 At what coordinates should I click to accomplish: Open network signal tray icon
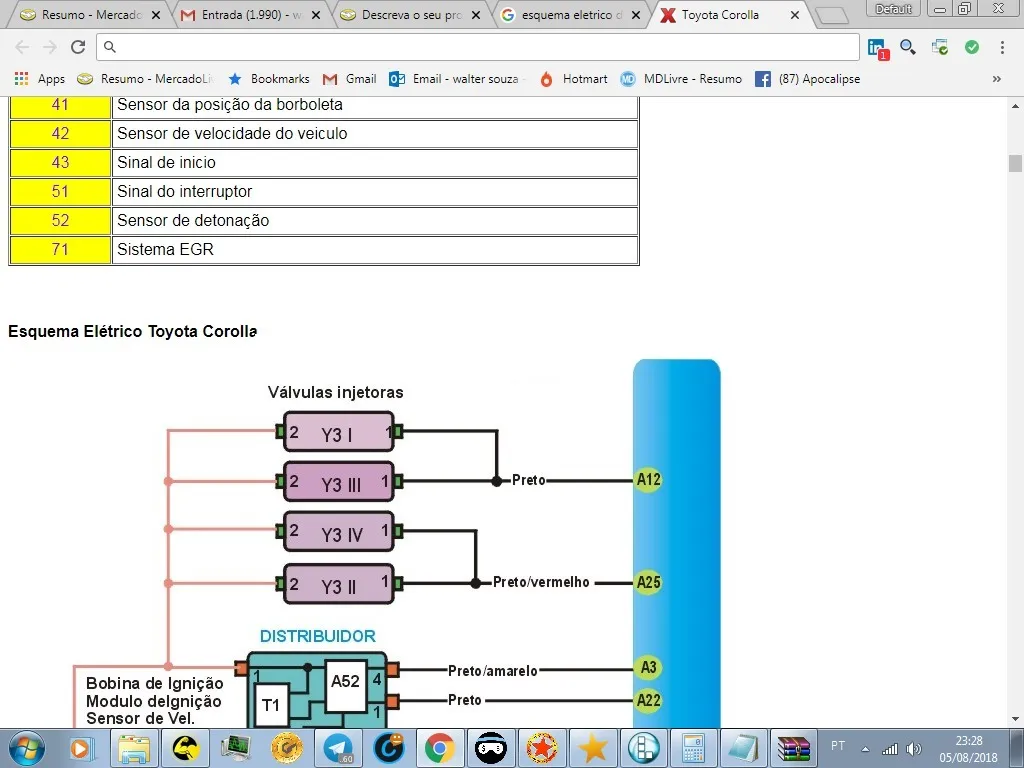(889, 749)
